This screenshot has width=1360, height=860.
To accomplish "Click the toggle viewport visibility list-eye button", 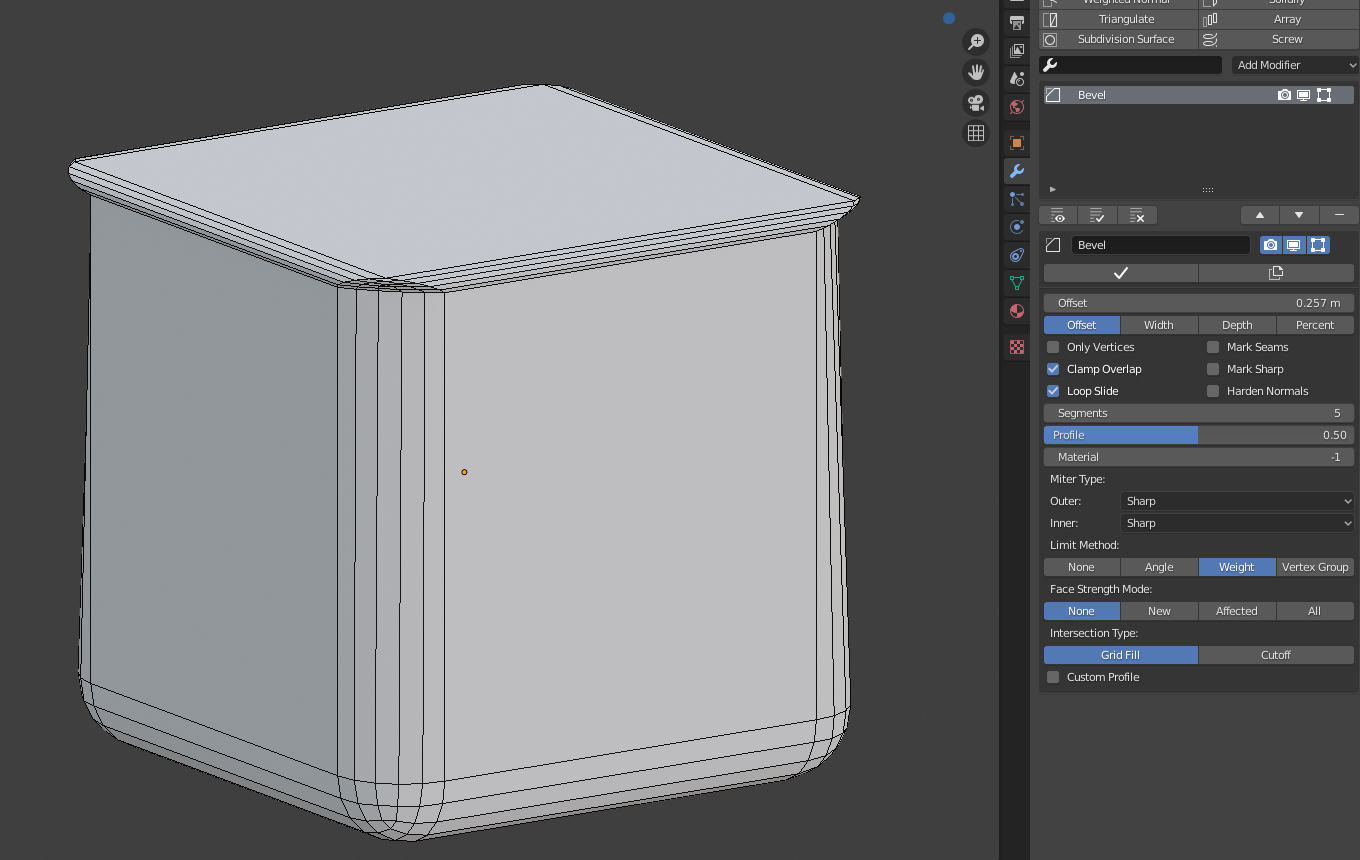I will click(1058, 215).
